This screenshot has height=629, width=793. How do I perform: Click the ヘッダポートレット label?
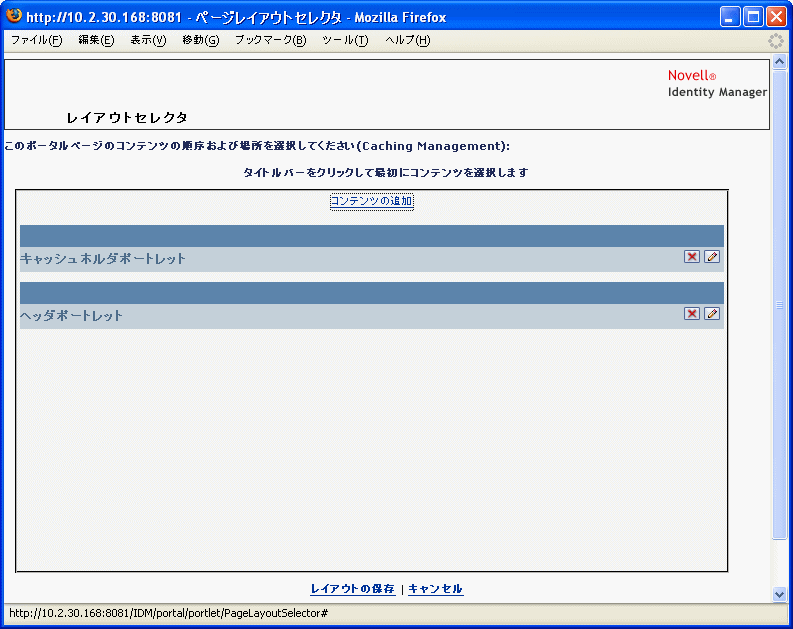point(71,316)
